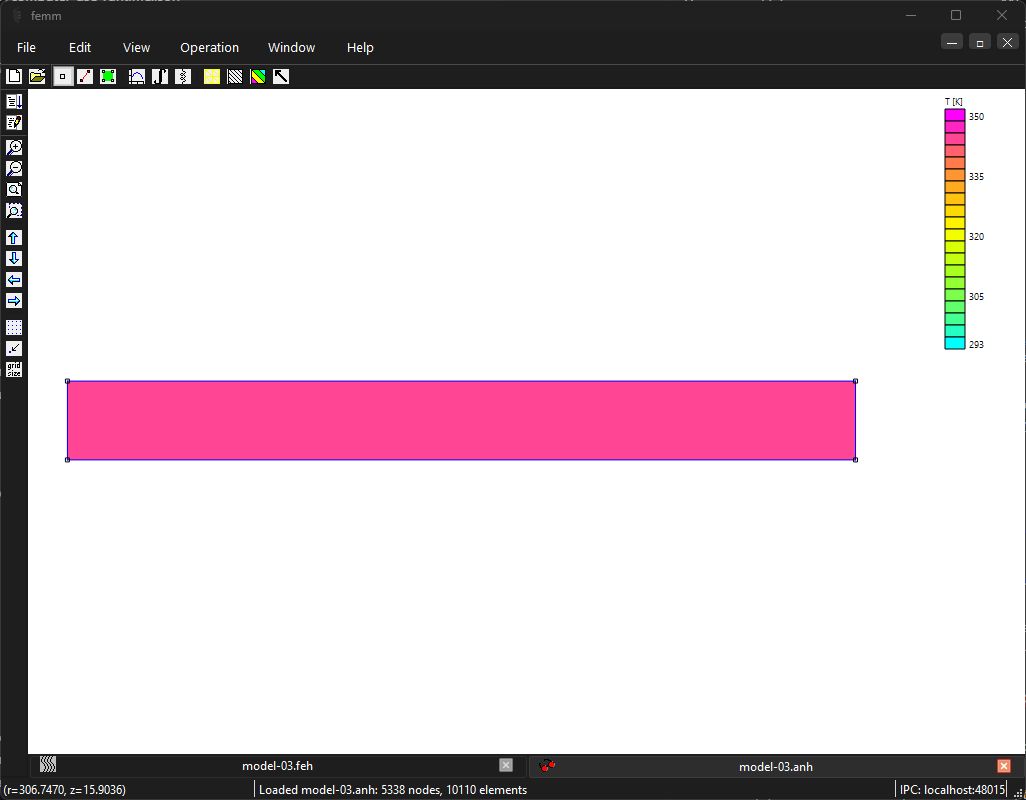Open a file using the folder icon
The width and height of the screenshot is (1026, 800).
pyautogui.click(x=37, y=77)
